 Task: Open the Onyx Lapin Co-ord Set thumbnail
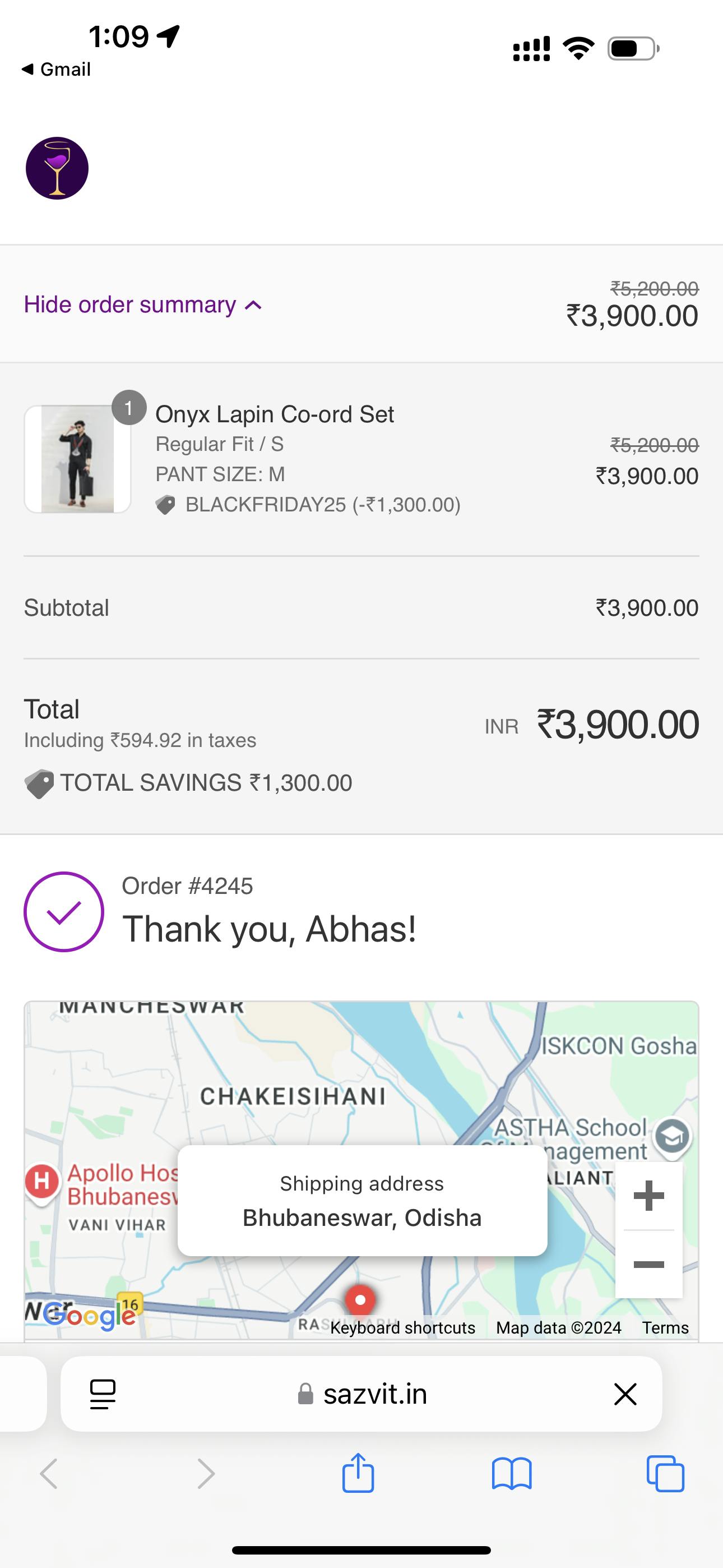click(77, 459)
